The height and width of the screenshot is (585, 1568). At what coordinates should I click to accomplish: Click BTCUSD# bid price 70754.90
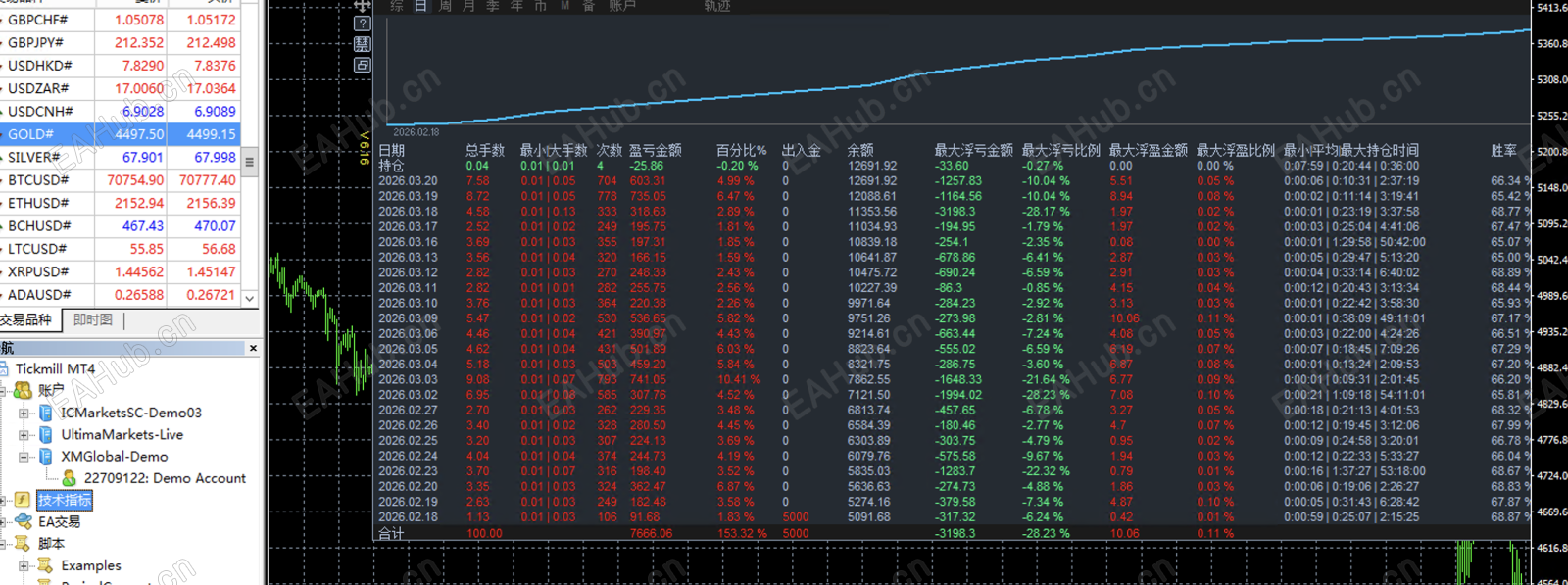pos(135,180)
